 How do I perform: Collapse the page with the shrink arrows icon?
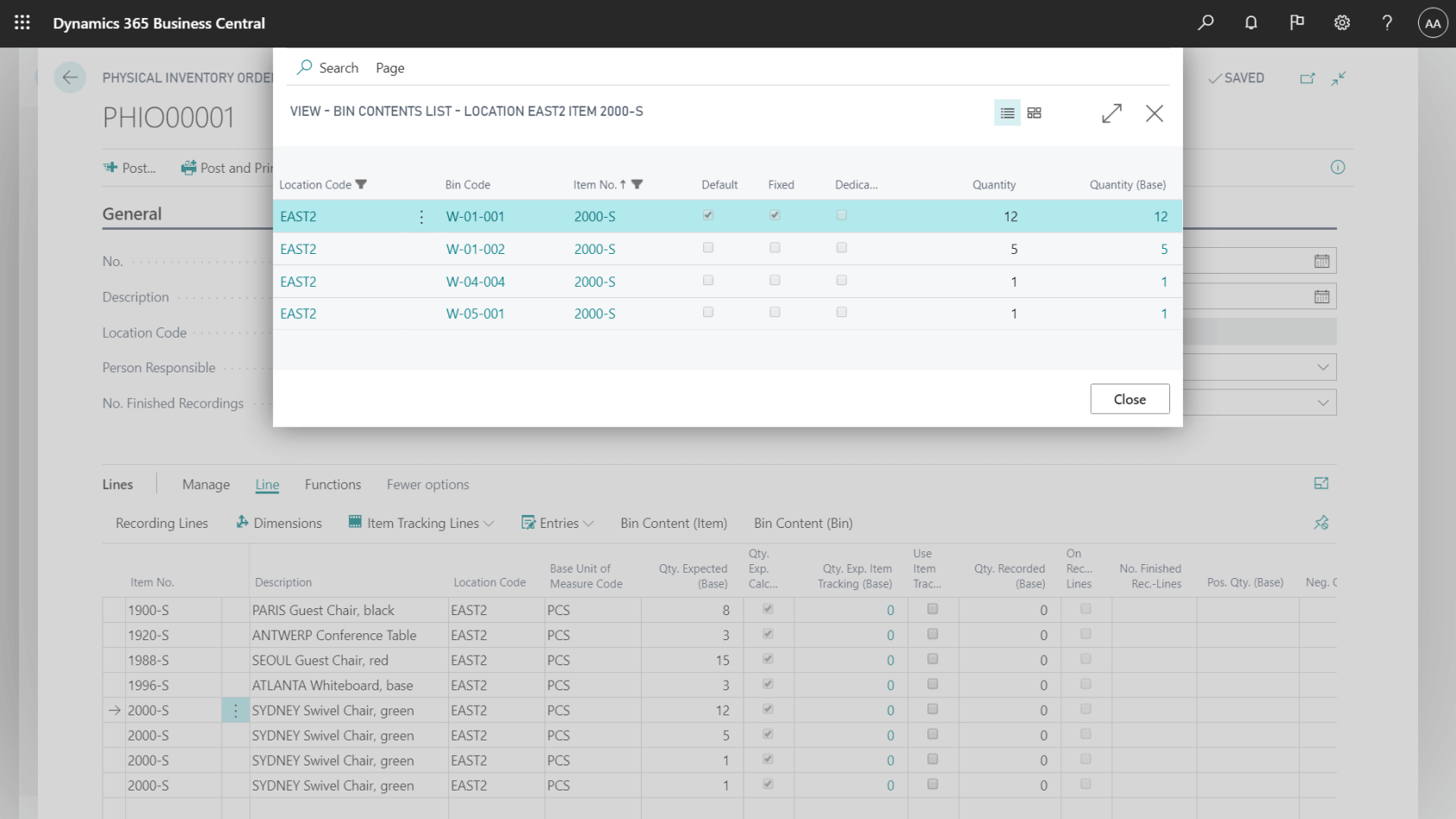click(x=1339, y=79)
